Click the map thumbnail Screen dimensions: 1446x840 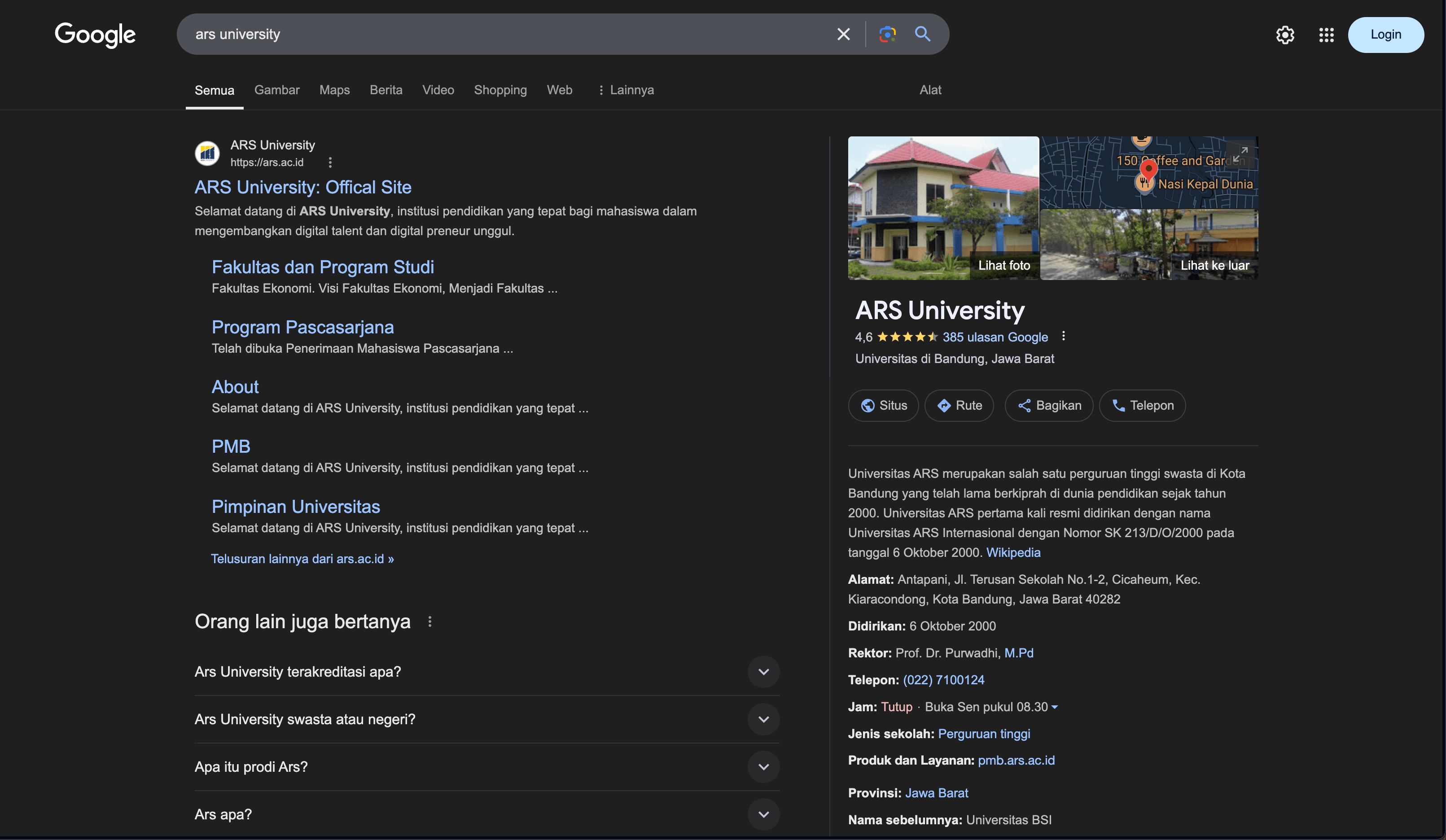pyautogui.click(x=1149, y=172)
